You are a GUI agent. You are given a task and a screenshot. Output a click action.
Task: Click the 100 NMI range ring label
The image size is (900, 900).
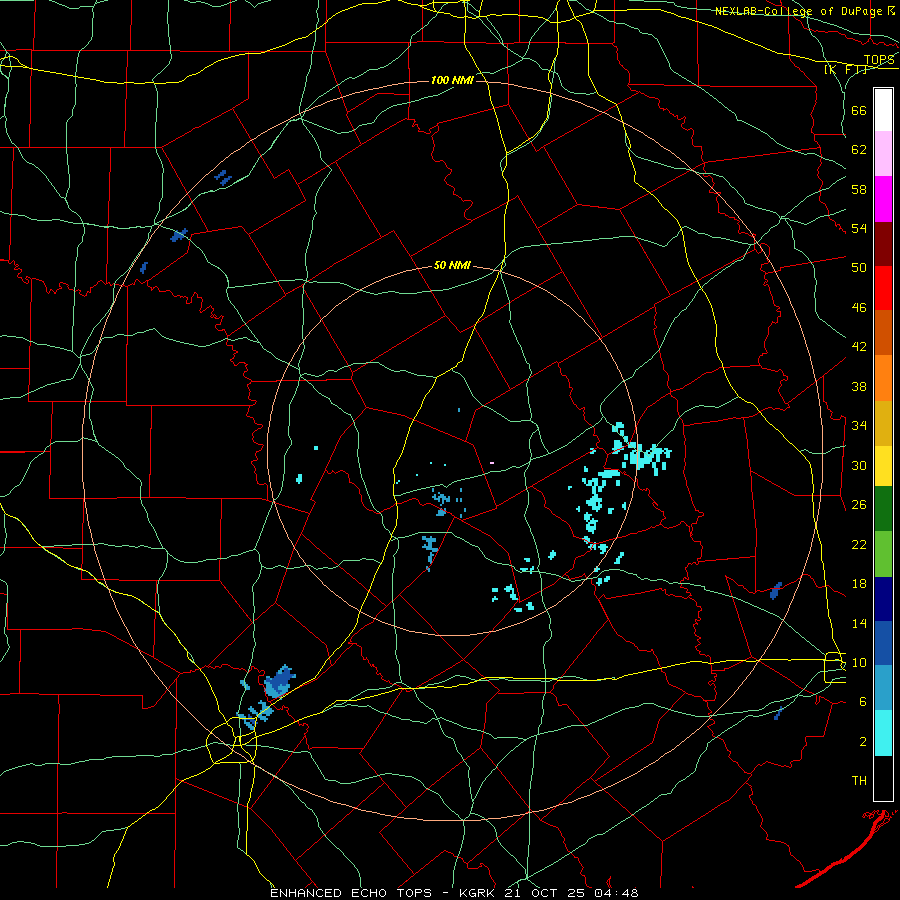452,80
